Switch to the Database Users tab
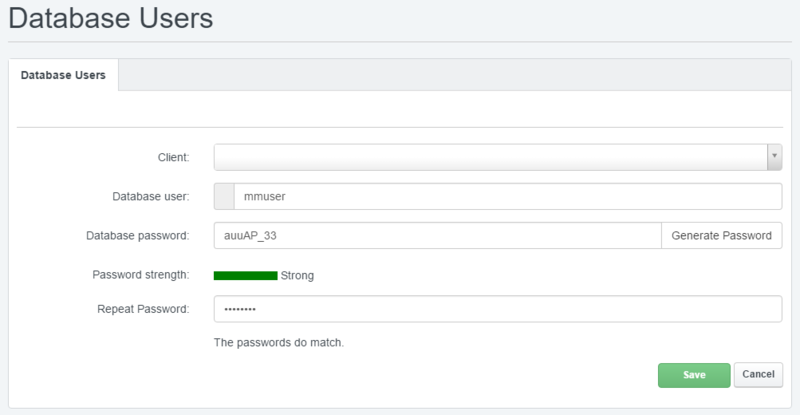Viewport: 800px width, 415px height. pos(63,75)
